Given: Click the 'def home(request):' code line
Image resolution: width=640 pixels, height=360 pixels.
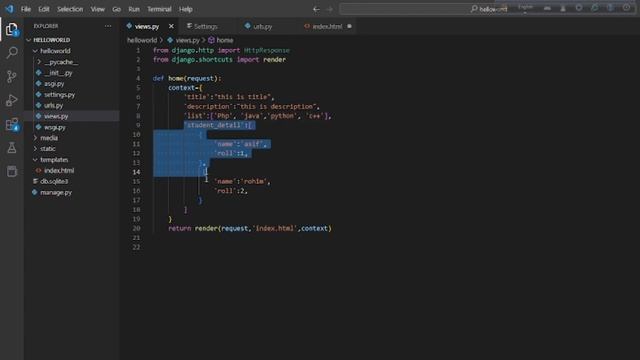Looking at the screenshot, I should tap(187, 78).
